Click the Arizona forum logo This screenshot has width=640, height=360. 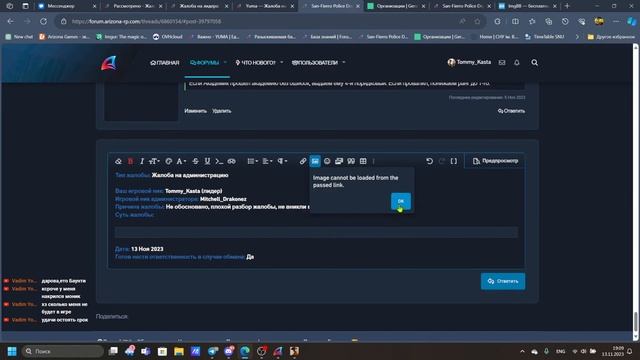pos(109,63)
